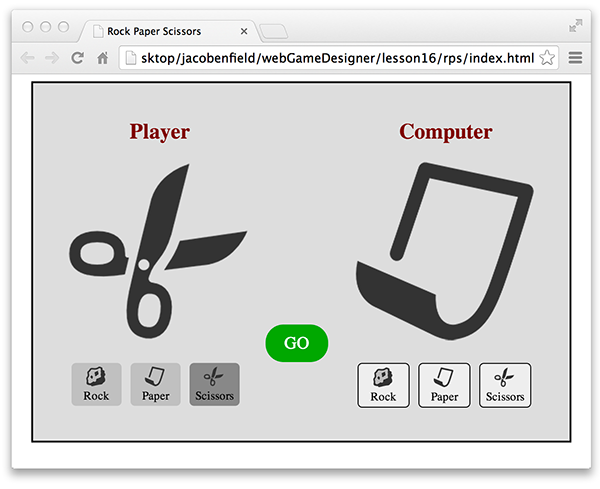
Task: Click the page file icon in address bar
Action: (x=131, y=58)
